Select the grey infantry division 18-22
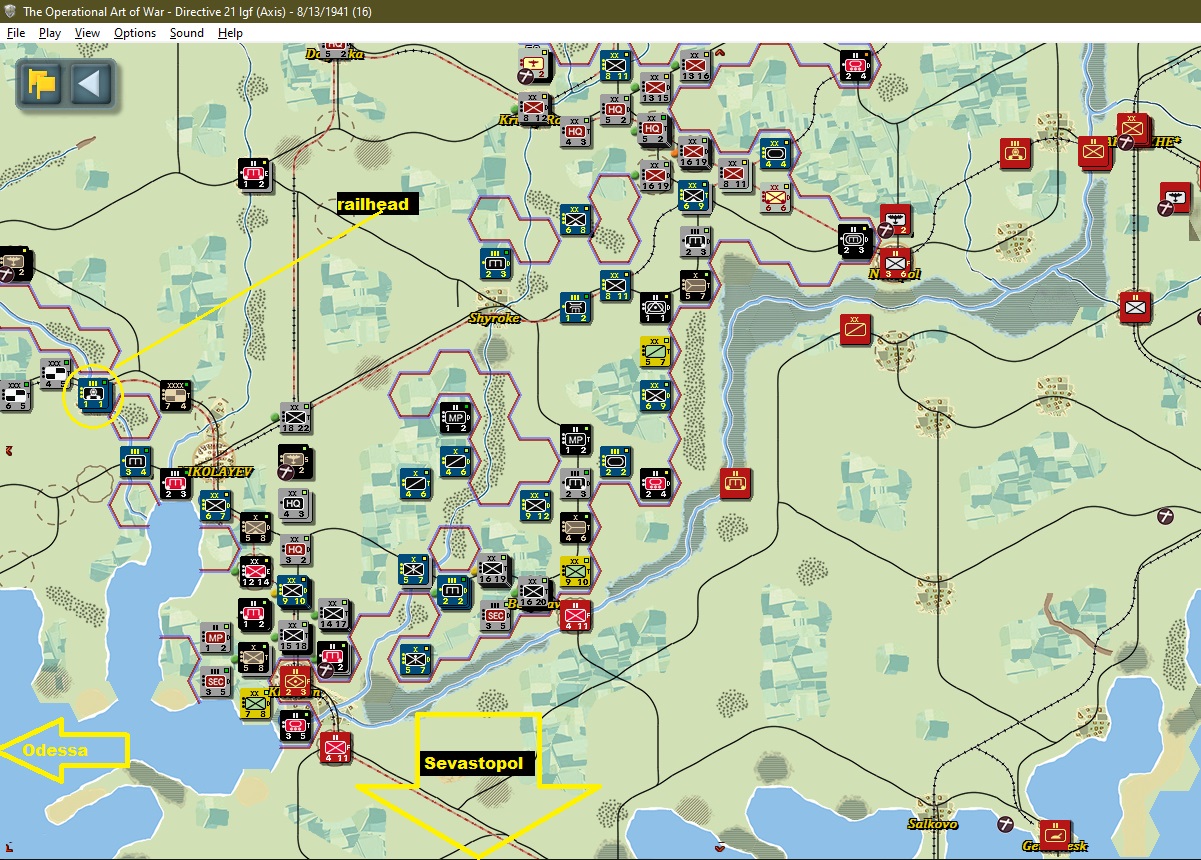Screen dimensions: 1201x860 pyautogui.click(x=295, y=417)
